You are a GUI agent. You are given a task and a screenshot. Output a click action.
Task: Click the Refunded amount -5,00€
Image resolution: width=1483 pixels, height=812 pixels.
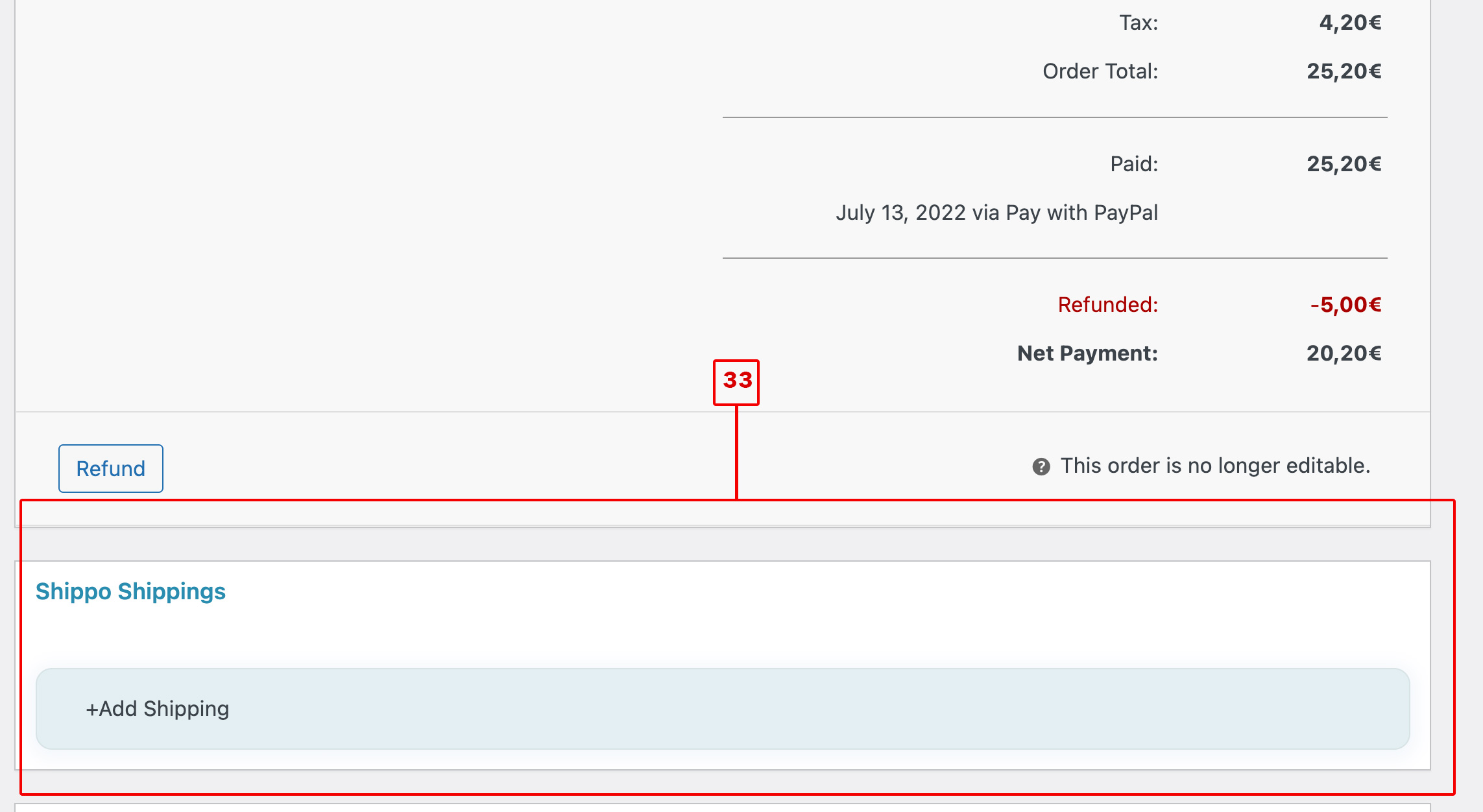[x=1345, y=305]
